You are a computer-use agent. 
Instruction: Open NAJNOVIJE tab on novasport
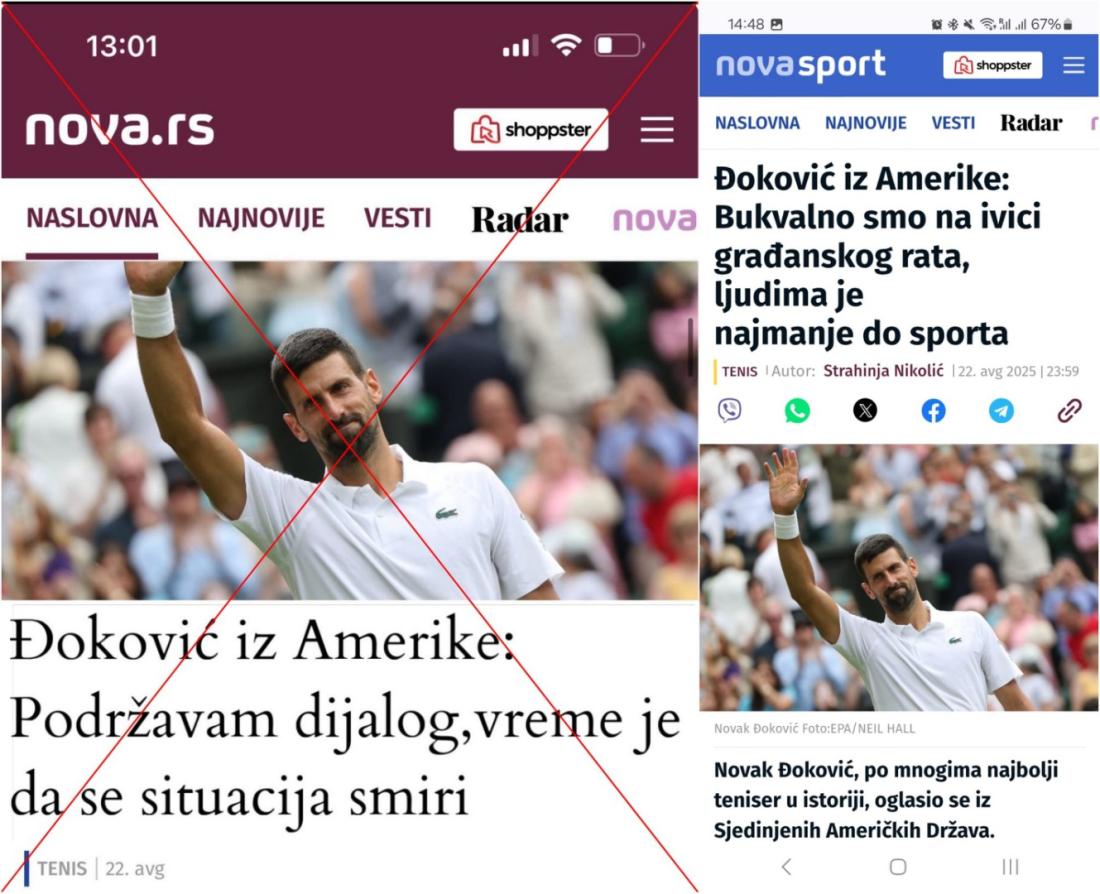866,123
